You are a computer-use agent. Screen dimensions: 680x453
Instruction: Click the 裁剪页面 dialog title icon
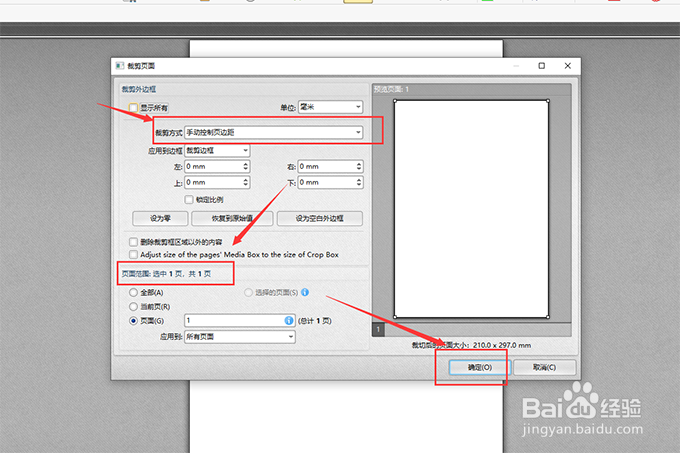120,66
